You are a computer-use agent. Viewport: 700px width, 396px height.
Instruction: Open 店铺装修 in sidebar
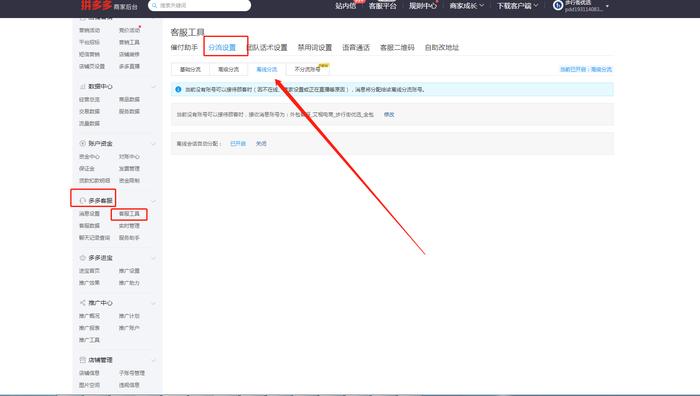[x=129, y=54]
